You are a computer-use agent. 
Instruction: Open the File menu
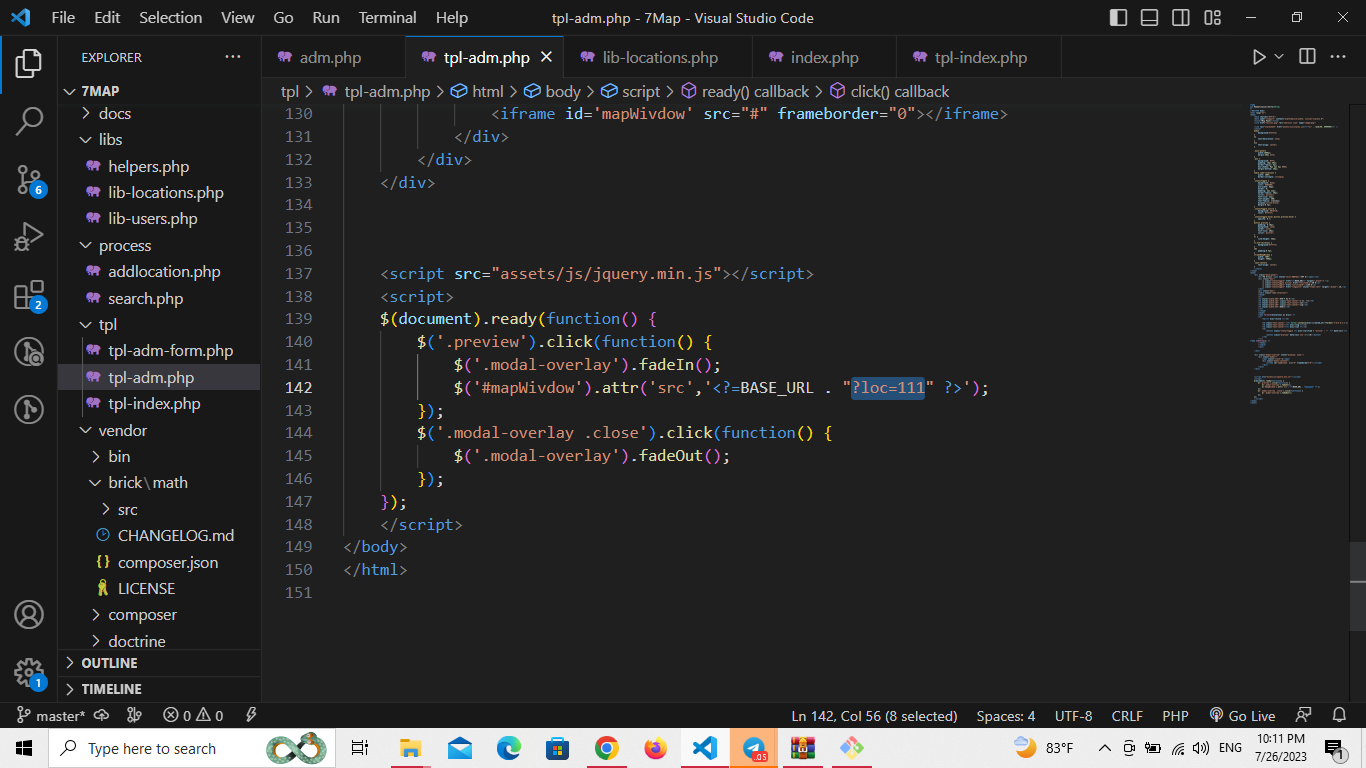(x=63, y=18)
